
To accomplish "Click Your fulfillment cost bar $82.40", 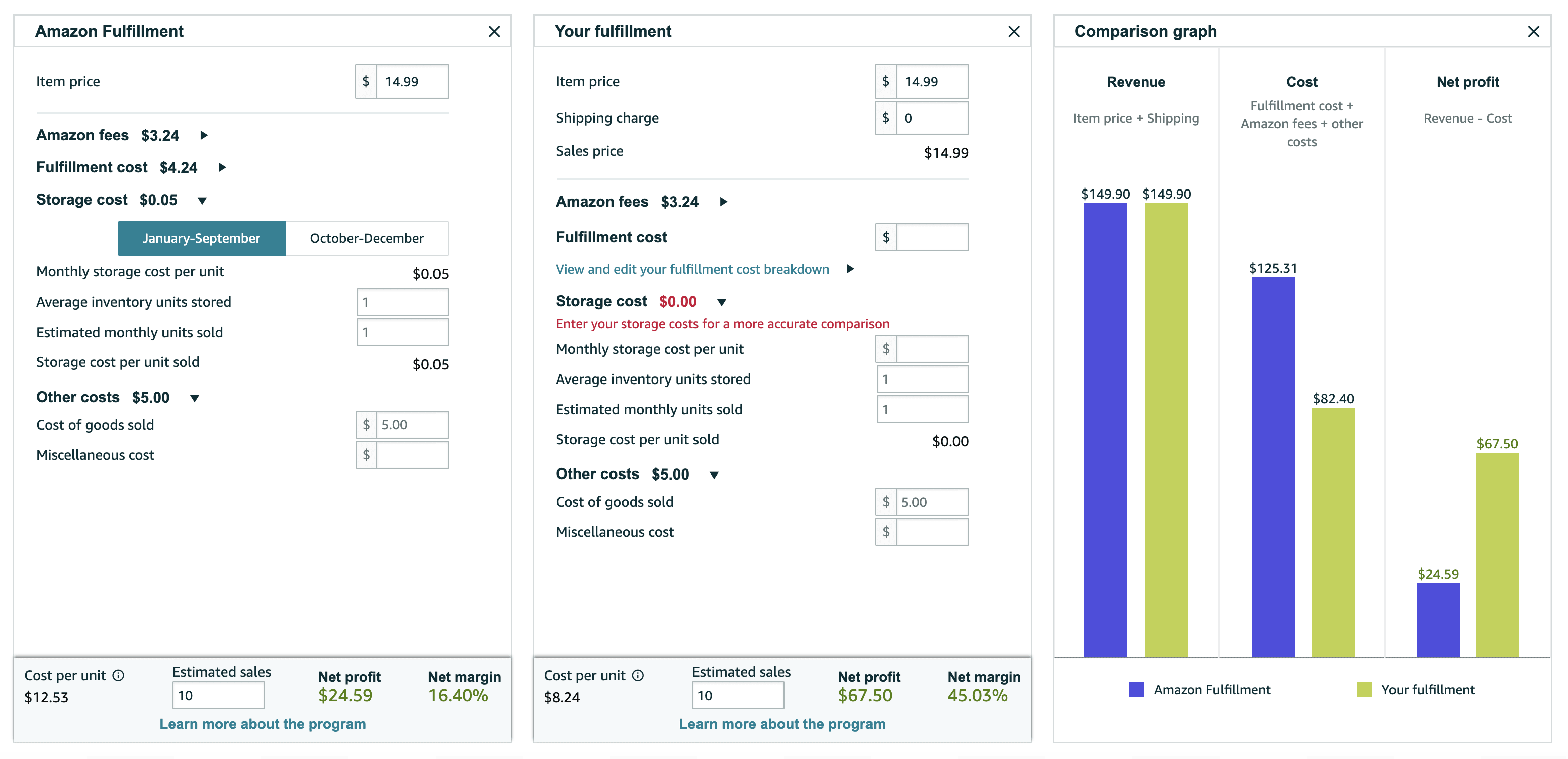I will point(1334,533).
